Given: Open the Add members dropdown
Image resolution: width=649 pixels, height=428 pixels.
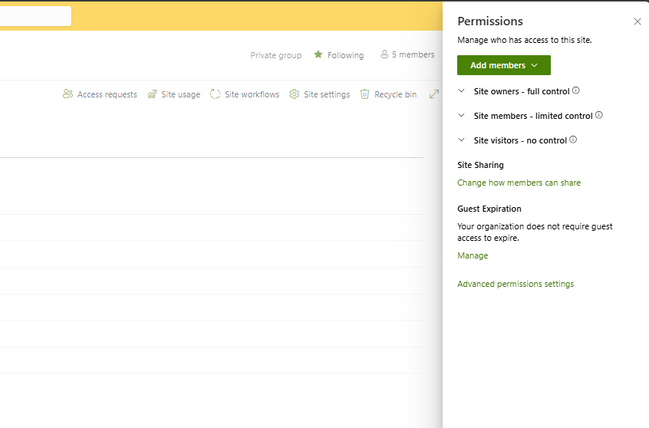Looking at the screenshot, I should (504, 65).
